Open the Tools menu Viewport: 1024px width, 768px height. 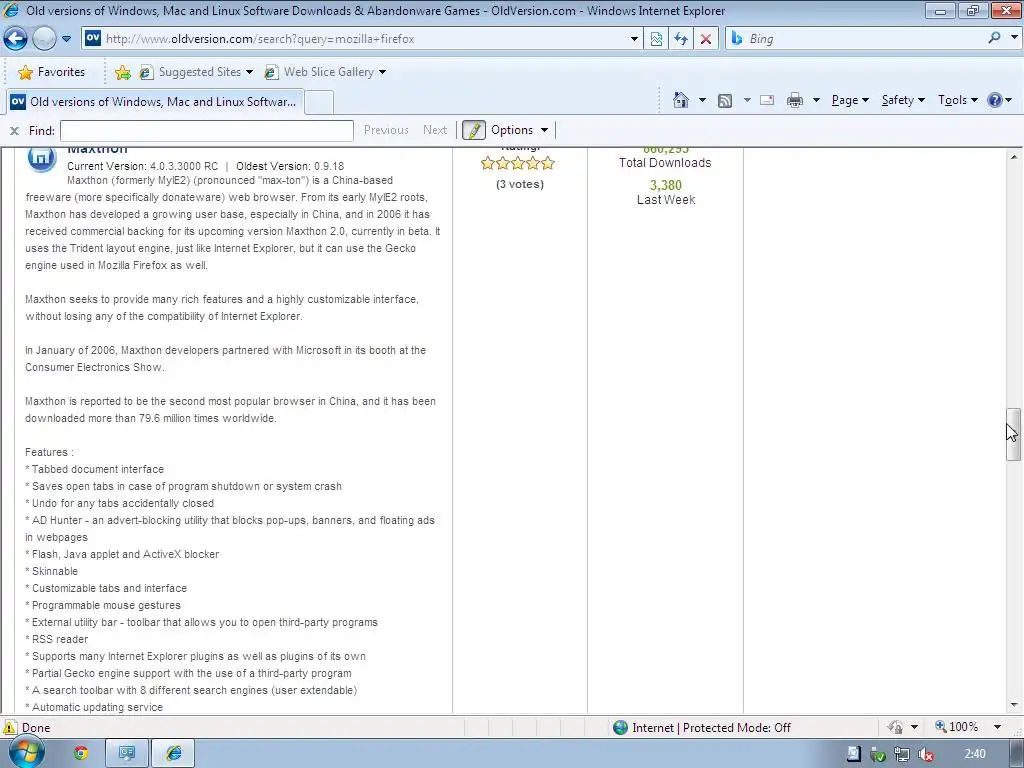[957, 100]
